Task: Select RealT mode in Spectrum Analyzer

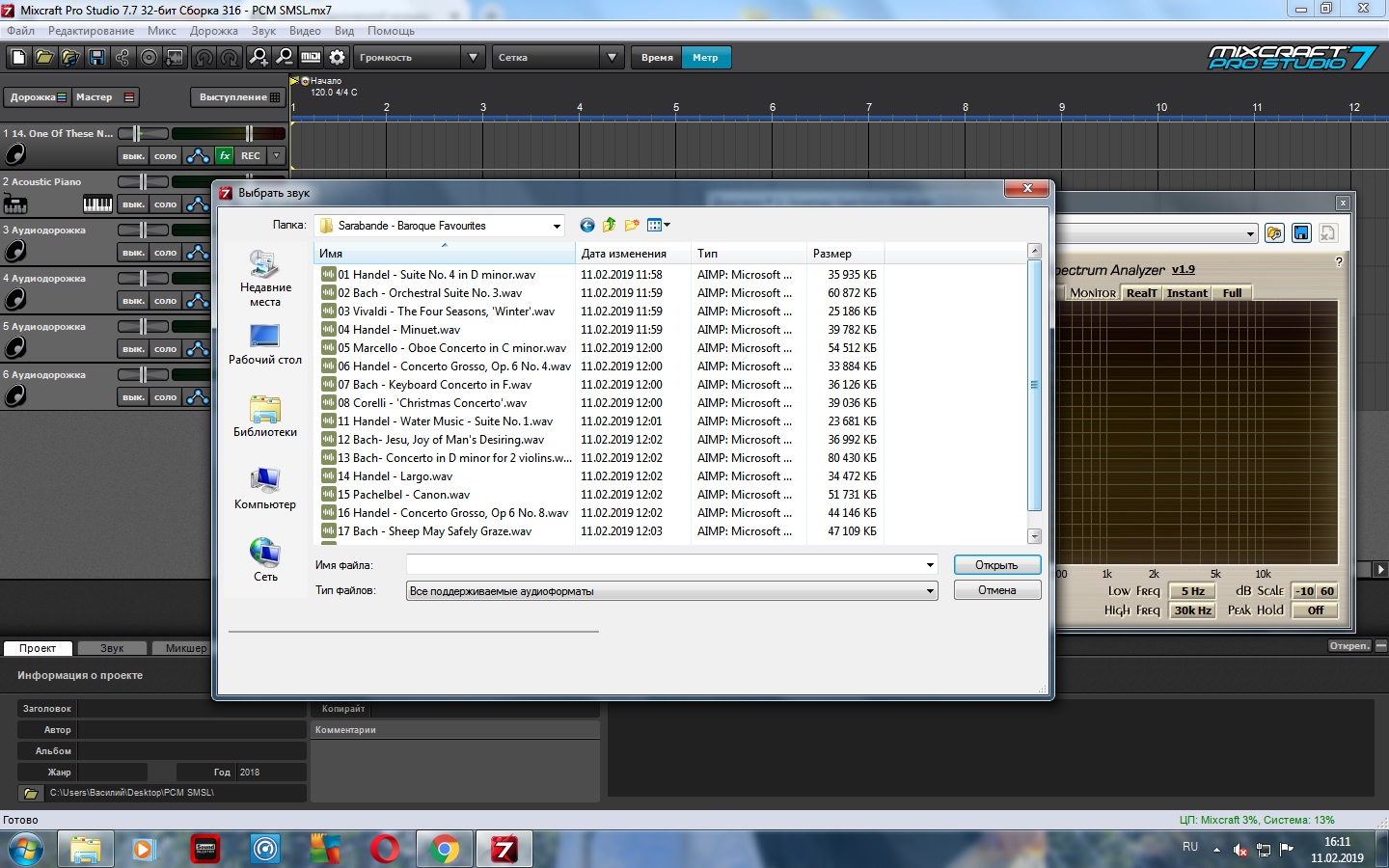Action: pos(1141,293)
